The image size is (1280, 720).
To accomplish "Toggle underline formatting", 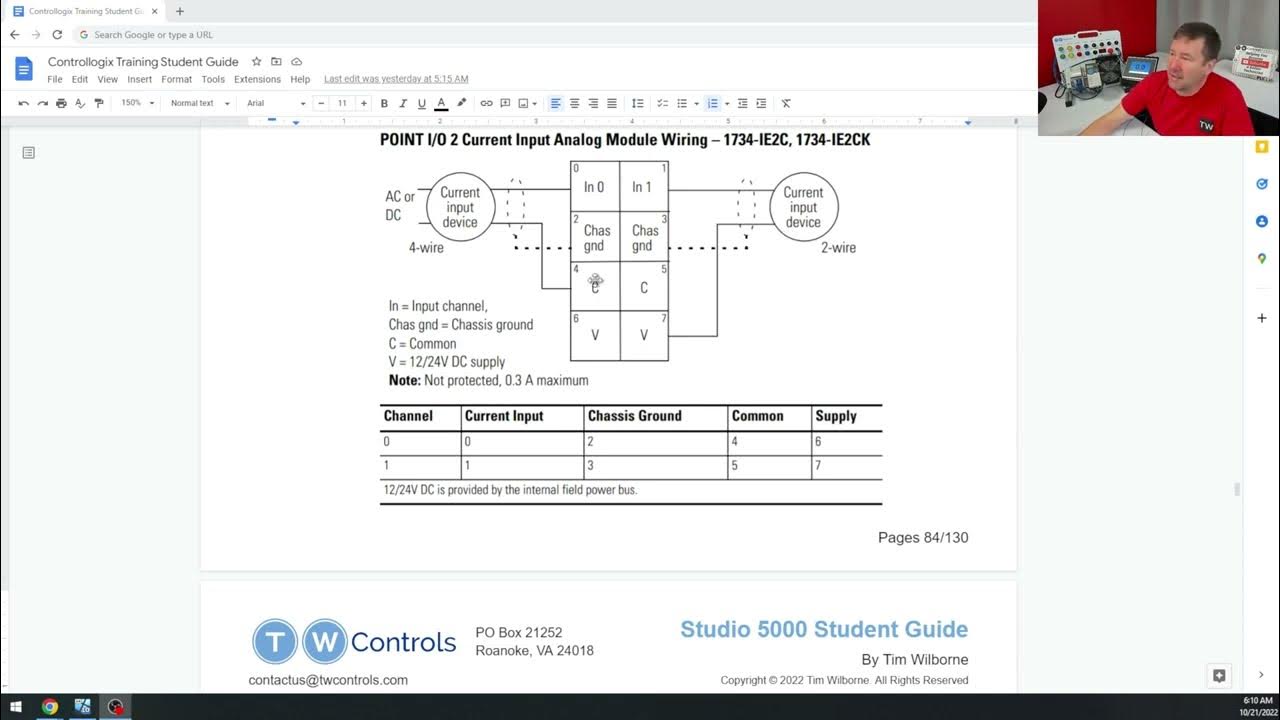I will coord(421,103).
